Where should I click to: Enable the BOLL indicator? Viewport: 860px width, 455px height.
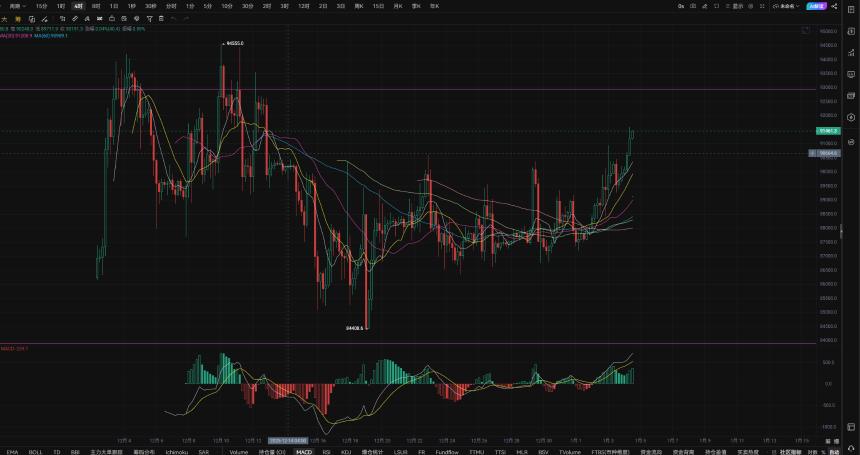click(x=36, y=452)
